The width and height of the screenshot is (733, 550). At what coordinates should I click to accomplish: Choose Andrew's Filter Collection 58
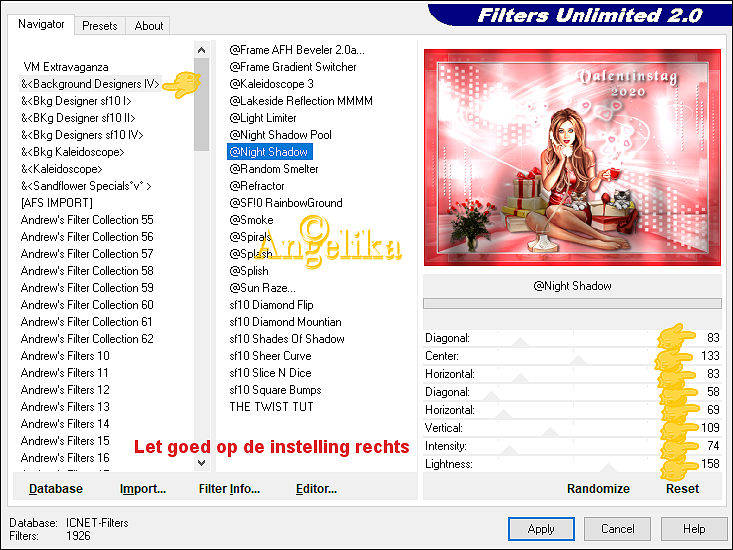tap(87, 271)
